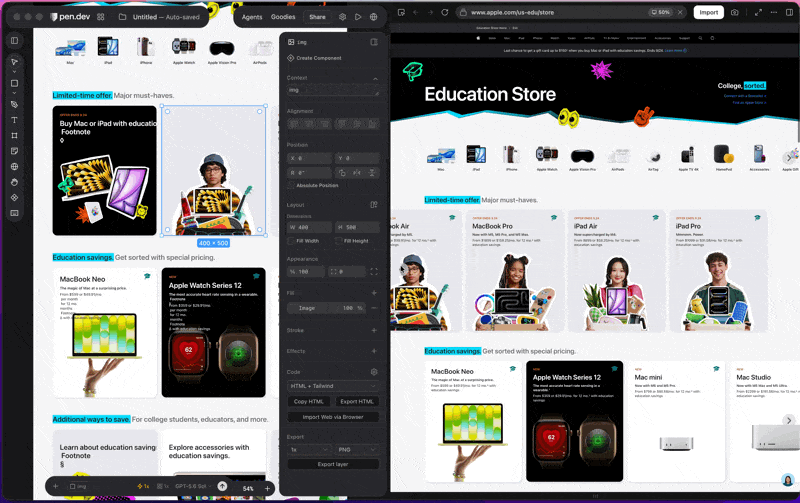
Task: Open the Goodies menu
Action: click(283, 17)
